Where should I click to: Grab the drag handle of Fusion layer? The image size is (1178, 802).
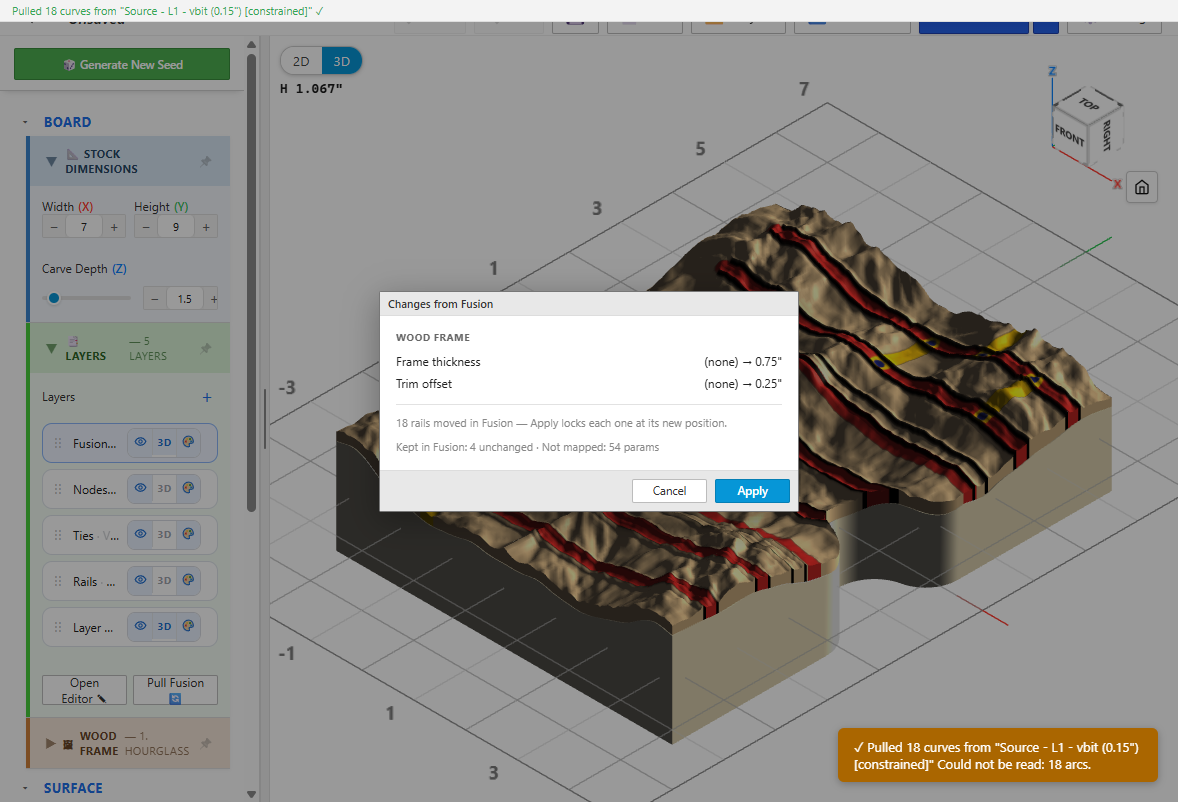pos(58,443)
